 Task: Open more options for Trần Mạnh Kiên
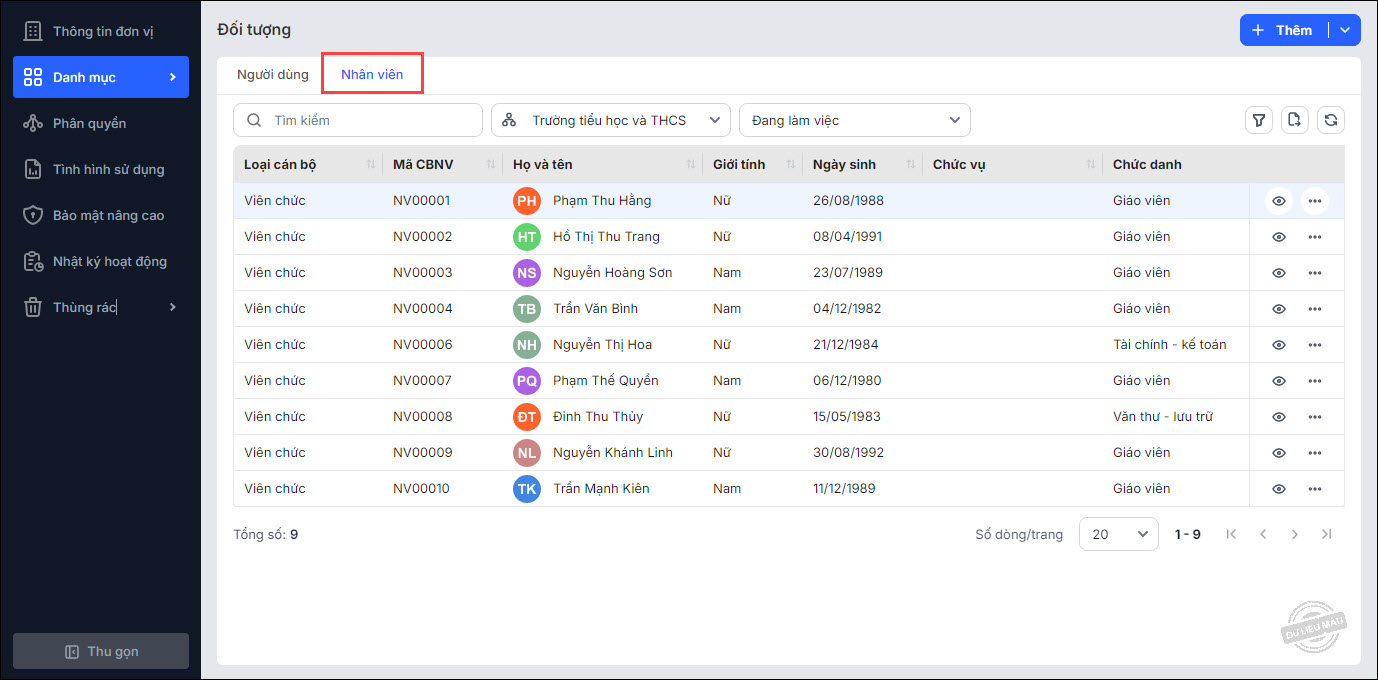click(1314, 489)
